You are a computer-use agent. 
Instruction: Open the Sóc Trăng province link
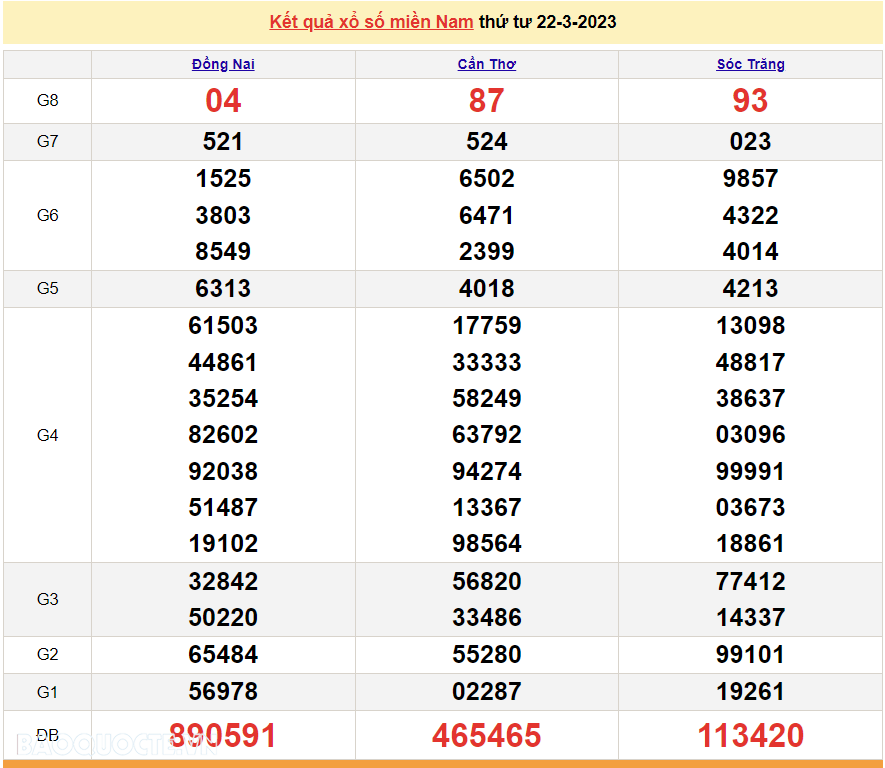(750, 64)
